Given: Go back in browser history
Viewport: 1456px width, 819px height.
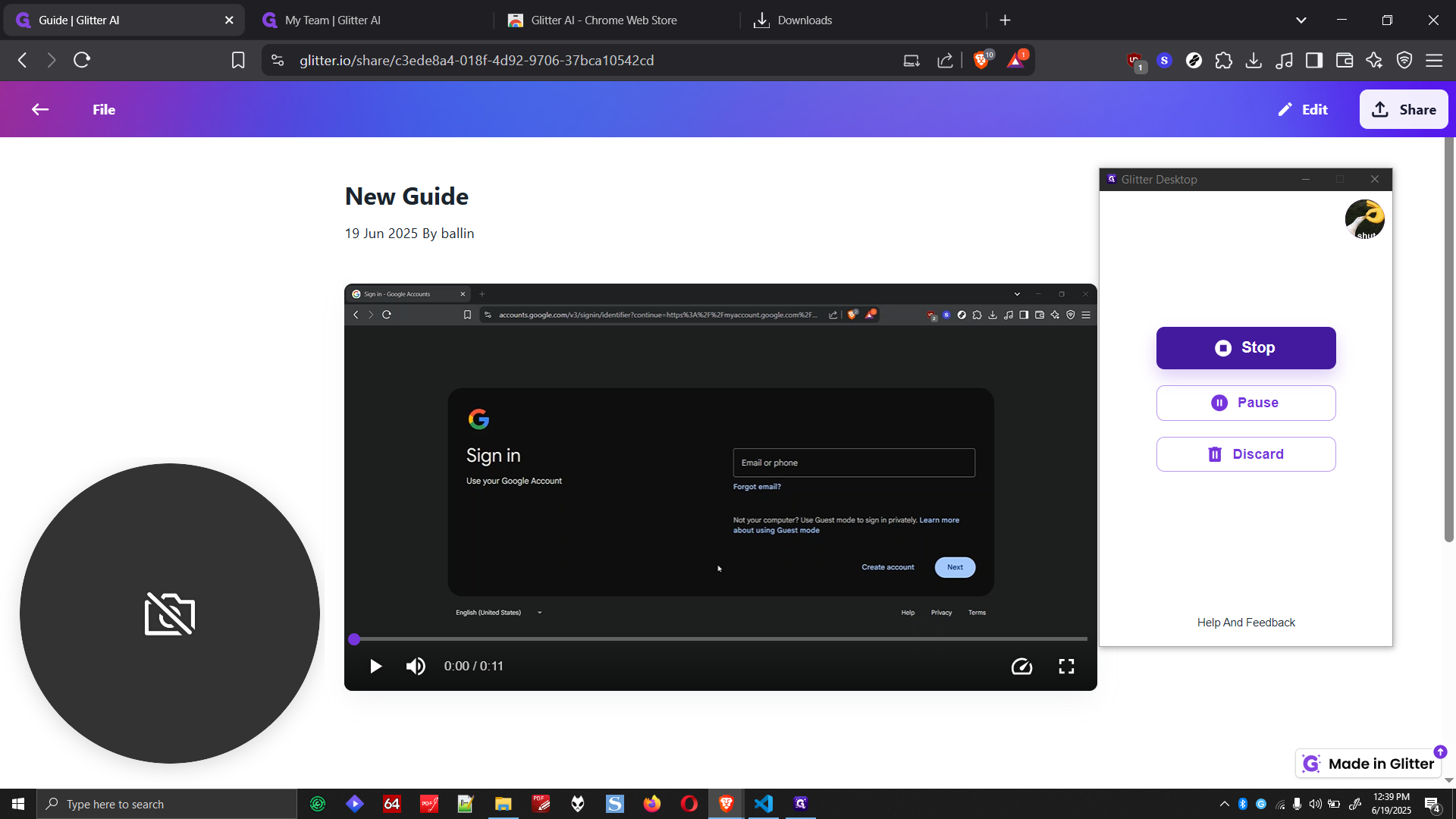Looking at the screenshot, I should tap(23, 61).
